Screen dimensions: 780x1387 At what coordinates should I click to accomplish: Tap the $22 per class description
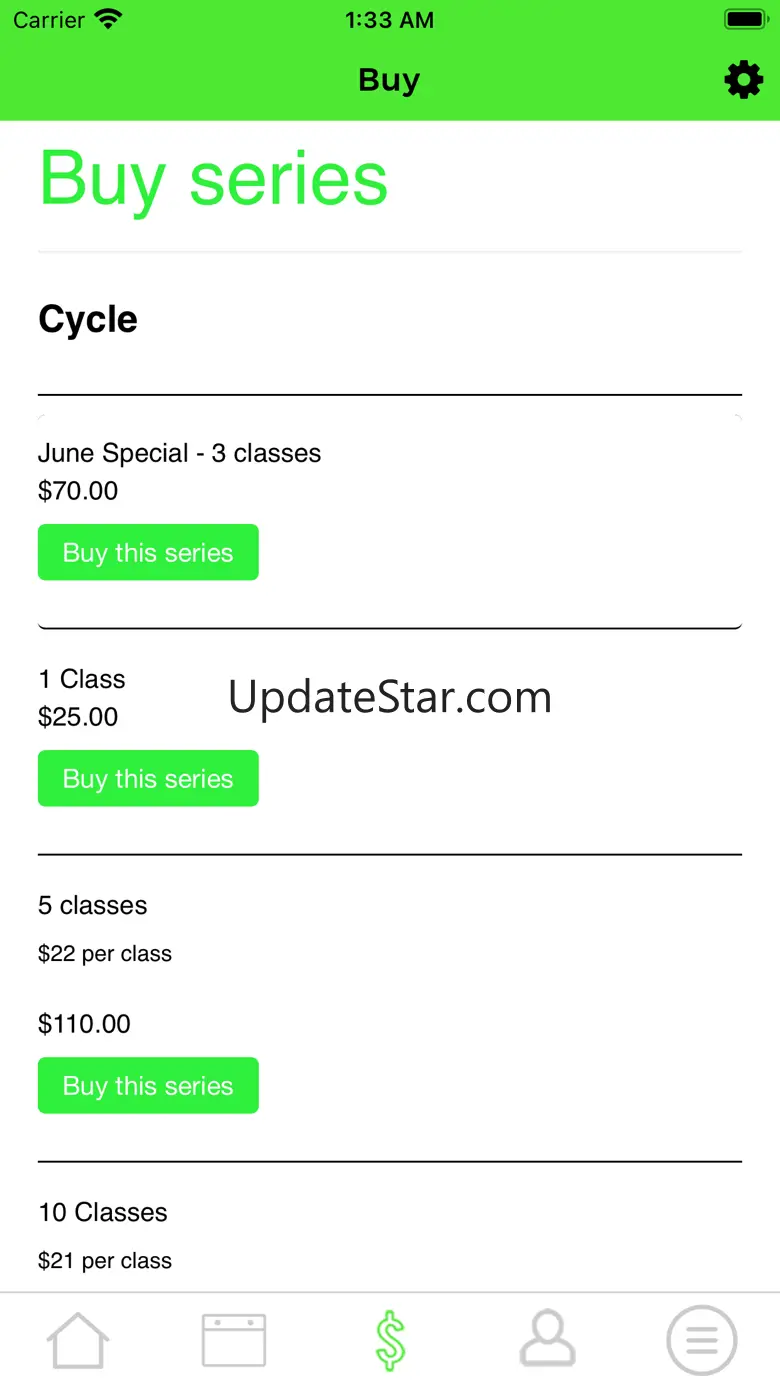pyautogui.click(x=105, y=954)
